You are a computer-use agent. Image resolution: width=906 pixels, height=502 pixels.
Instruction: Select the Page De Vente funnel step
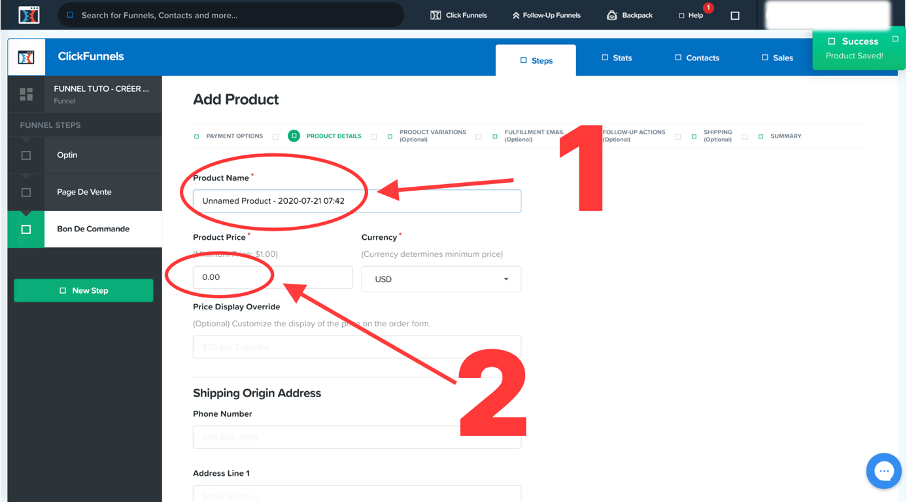84,192
